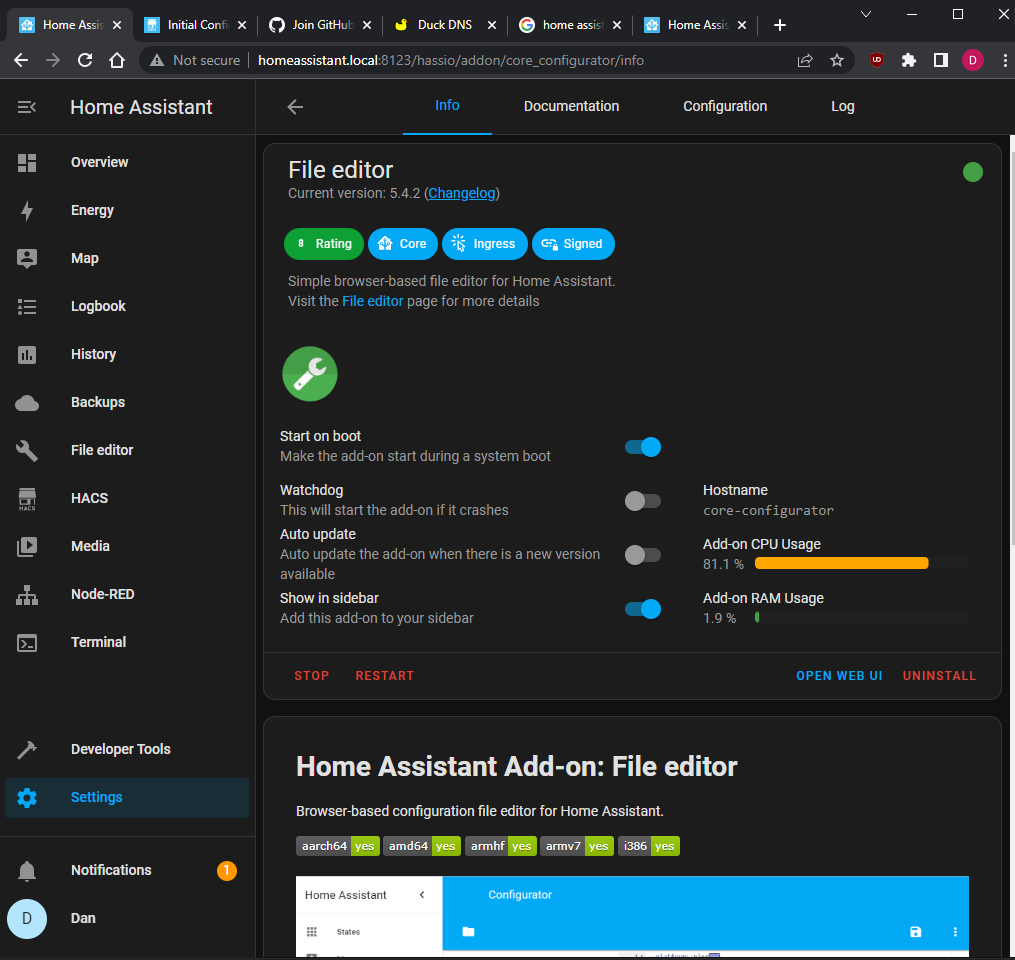Image resolution: width=1015 pixels, height=960 pixels.
Task: Open the Chrome profile D avatar
Action: (972, 60)
